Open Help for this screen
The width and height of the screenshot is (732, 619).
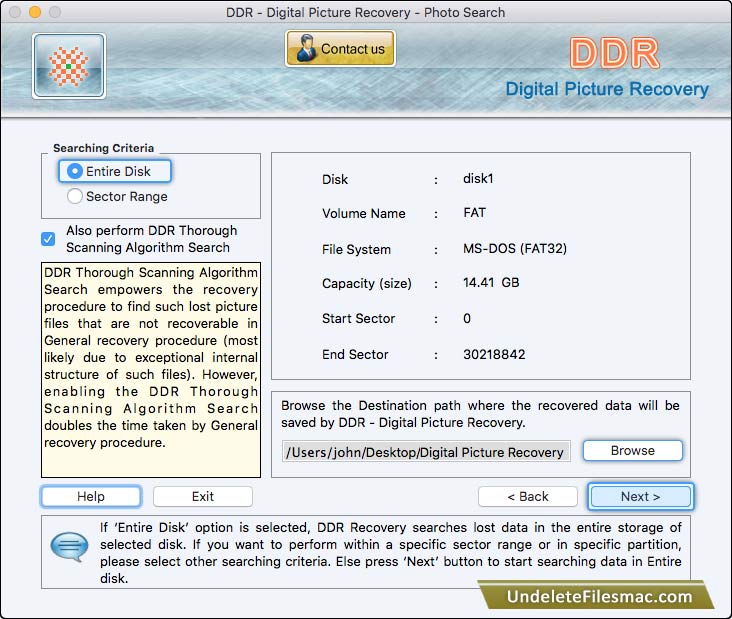[91, 496]
